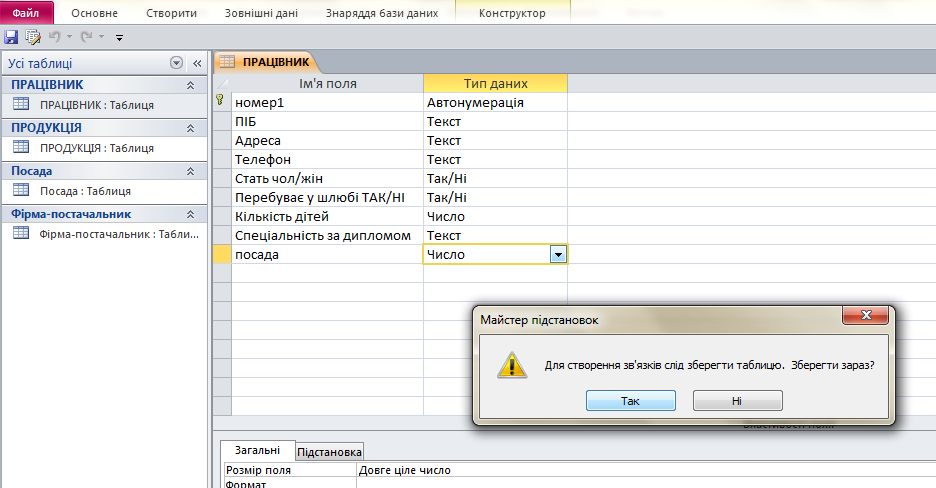Screen dimensions: 936x488
Task: Open the Усі таблиці navigation pane menu
Action: tap(176, 63)
